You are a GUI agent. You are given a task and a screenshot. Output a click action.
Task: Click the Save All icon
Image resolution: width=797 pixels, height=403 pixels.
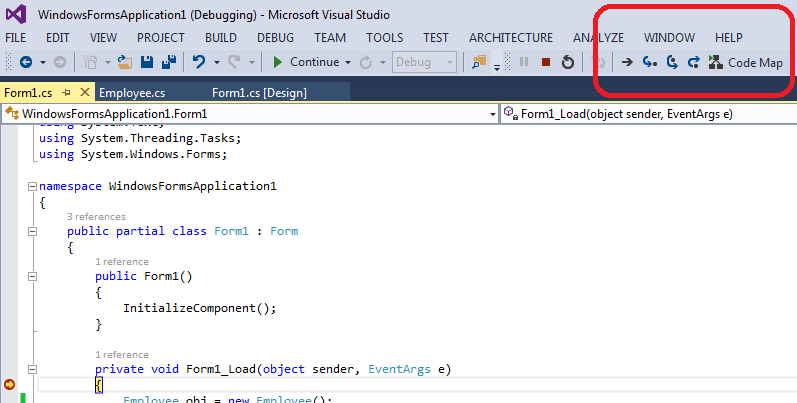169,62
